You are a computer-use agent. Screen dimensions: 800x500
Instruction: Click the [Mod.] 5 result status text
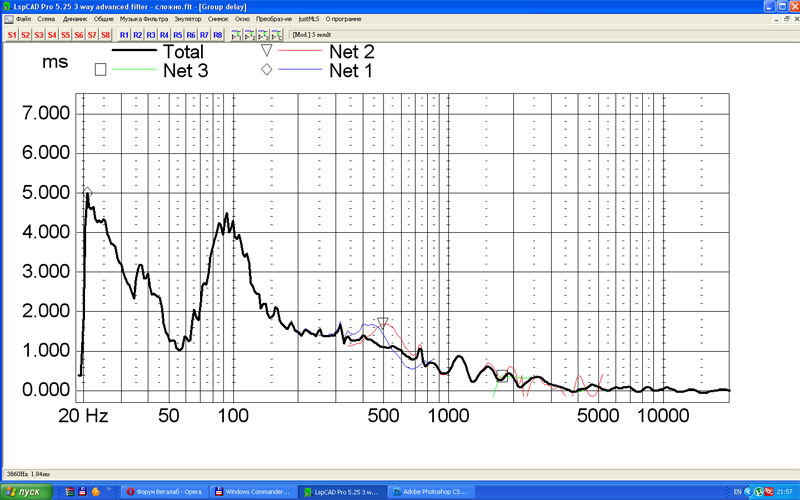[312, 35]
